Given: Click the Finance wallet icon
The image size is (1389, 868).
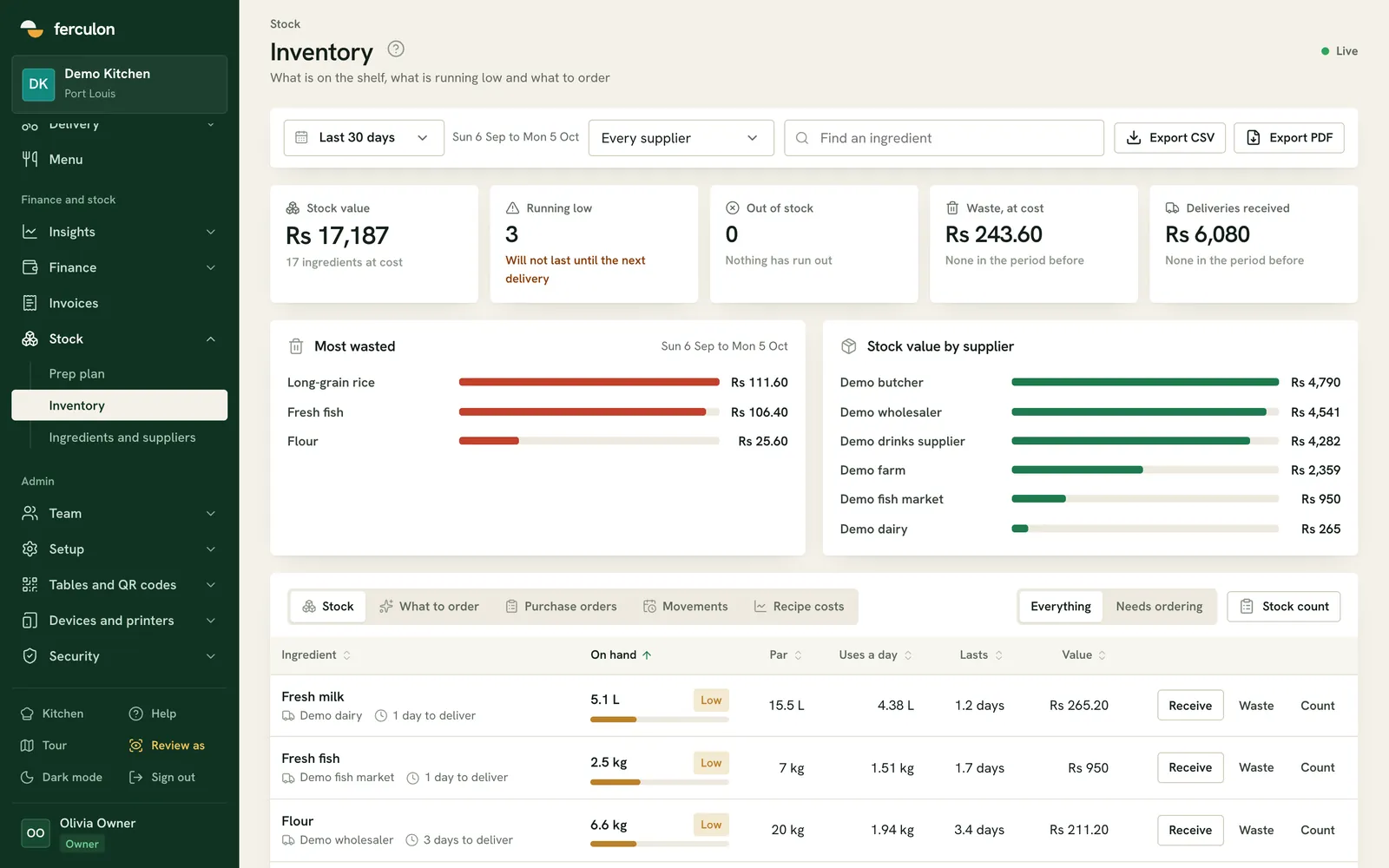Looking at the screenshot, I should [30, 267].
